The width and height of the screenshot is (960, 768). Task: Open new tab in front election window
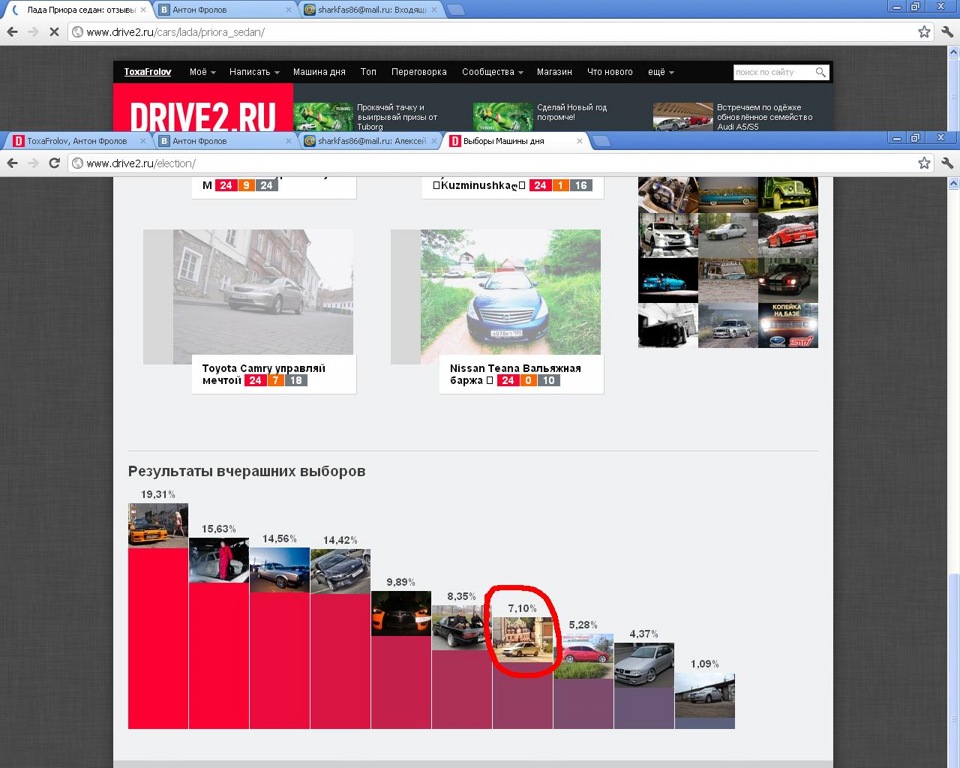coord(601,141)
